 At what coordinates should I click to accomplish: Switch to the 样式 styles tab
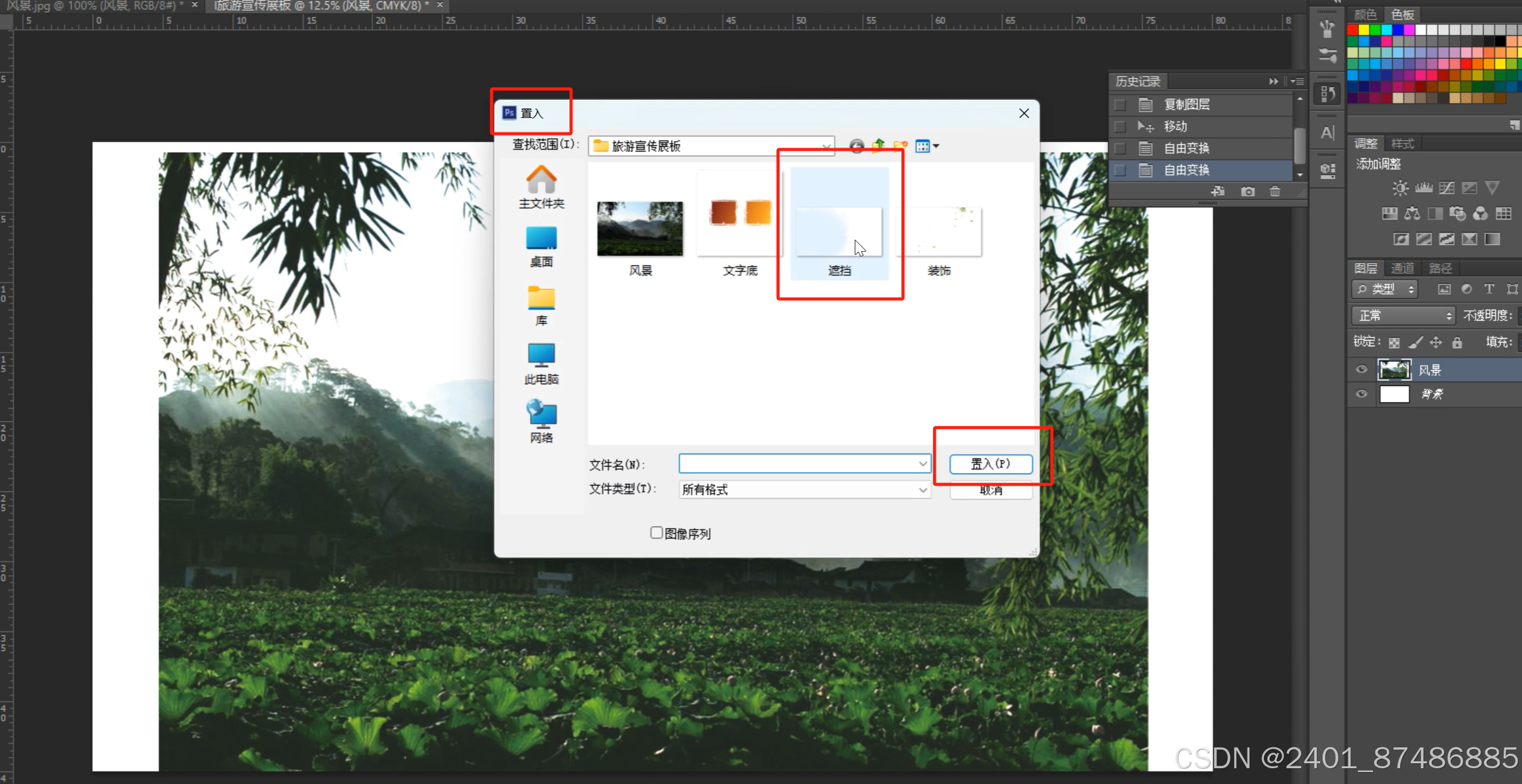click(x=1403, y=144)
